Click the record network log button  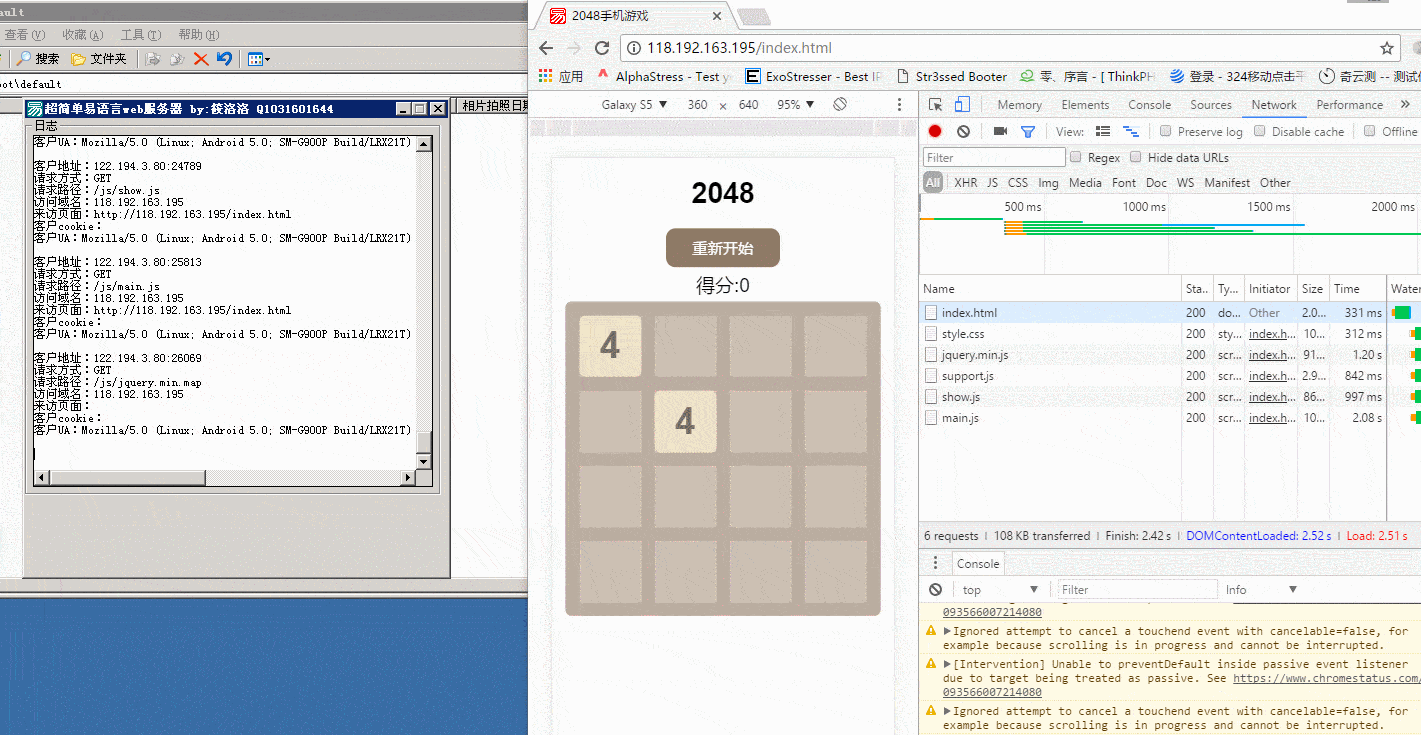click(935, 131)
